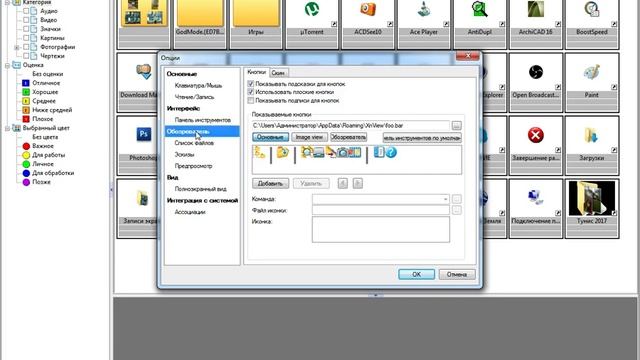Collapse the Выбранный цвет tree node
The image size is (640, 360).
pos(7,128)
